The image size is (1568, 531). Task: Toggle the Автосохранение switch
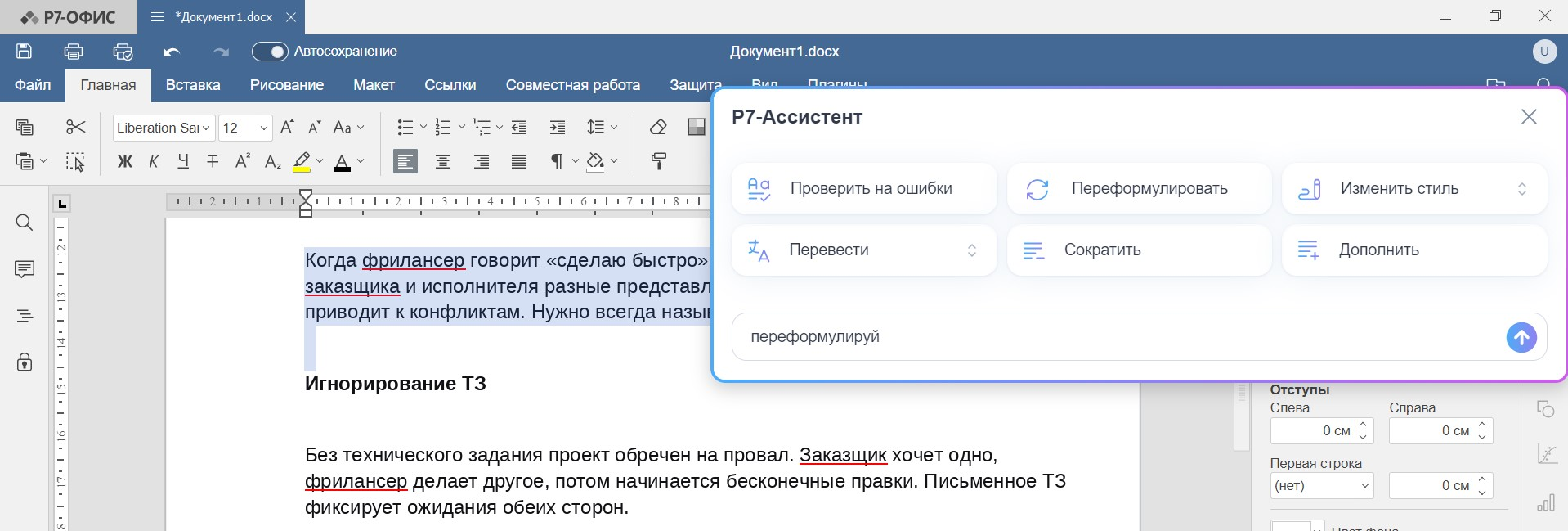(x=270, y=52)
